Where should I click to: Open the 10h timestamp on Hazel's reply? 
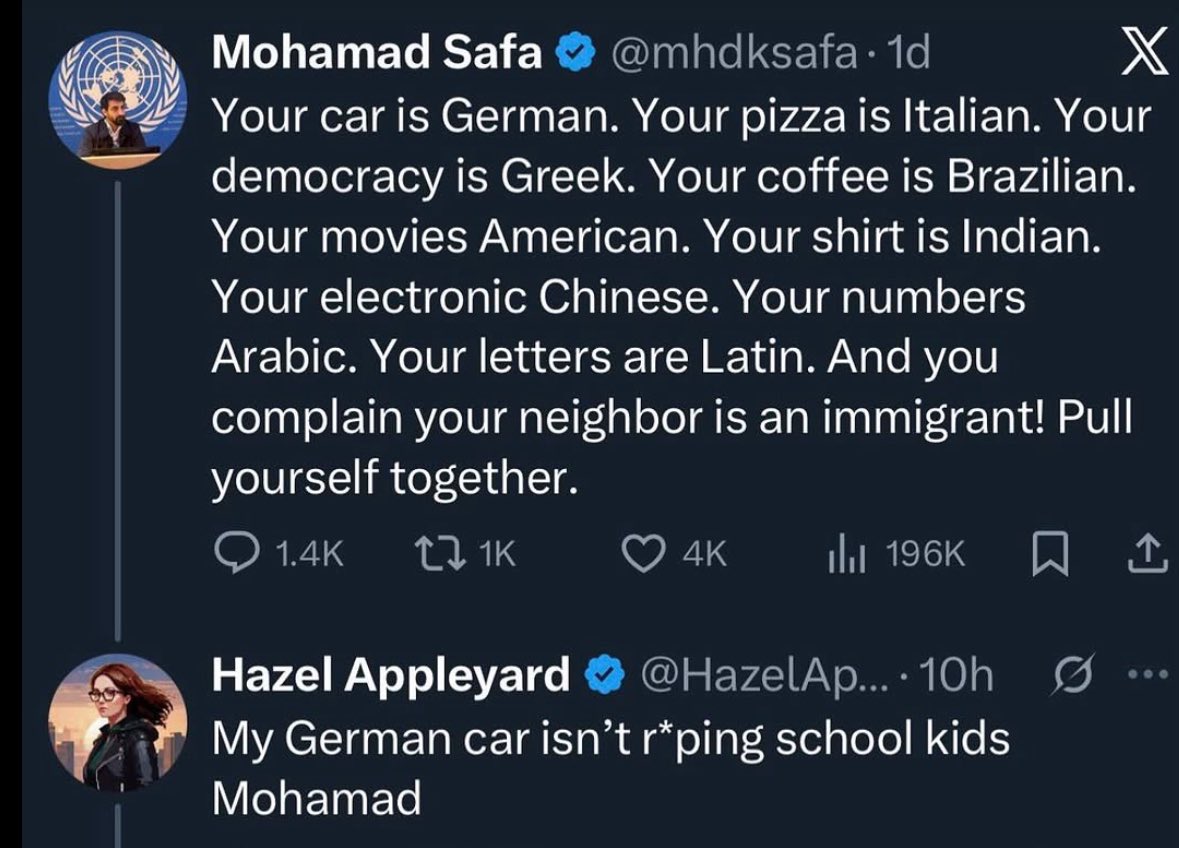pyautogui.click(x=957, y=677)
